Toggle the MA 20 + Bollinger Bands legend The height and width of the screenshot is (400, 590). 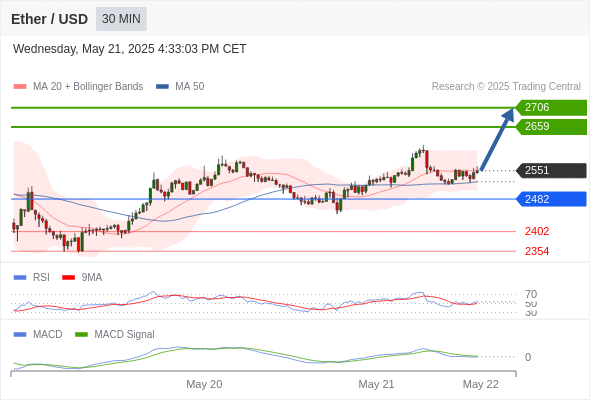[78, 87]
